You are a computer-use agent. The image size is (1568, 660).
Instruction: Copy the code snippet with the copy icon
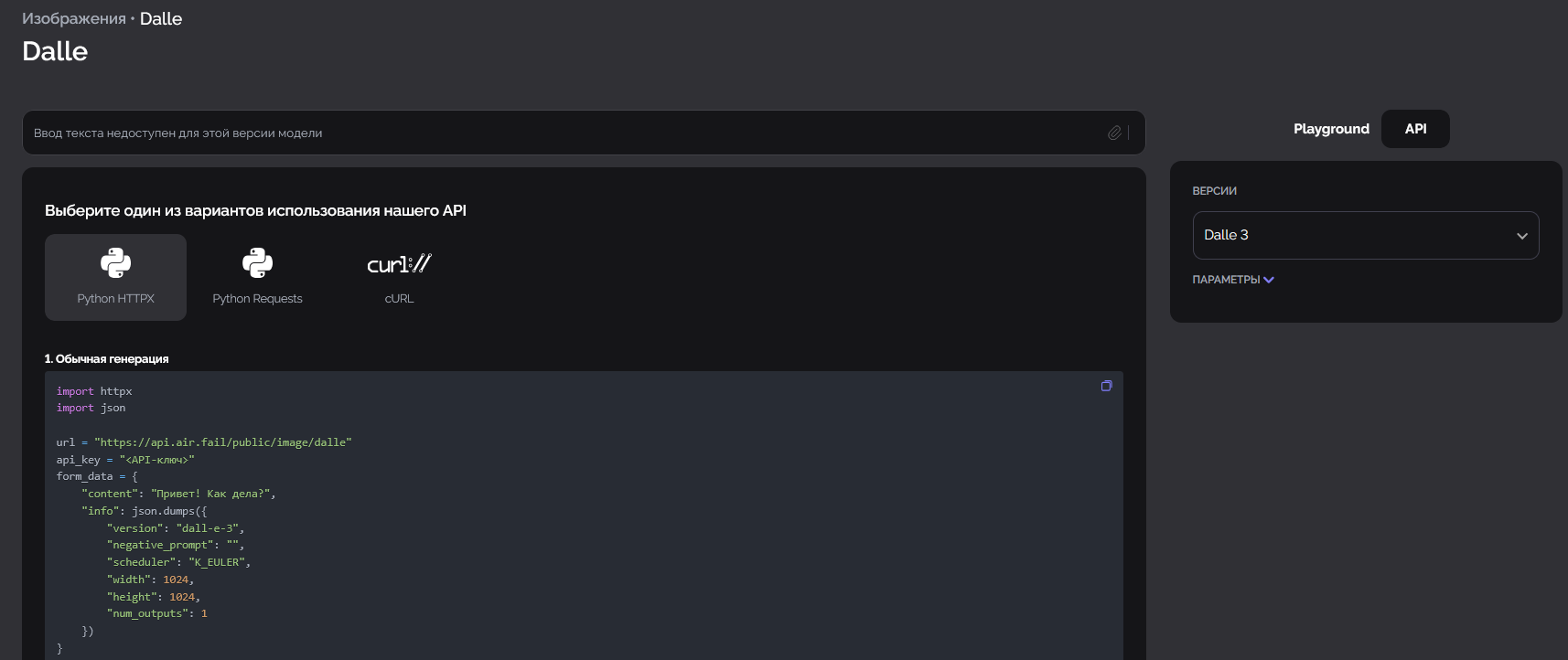(x=1106, y=386)
